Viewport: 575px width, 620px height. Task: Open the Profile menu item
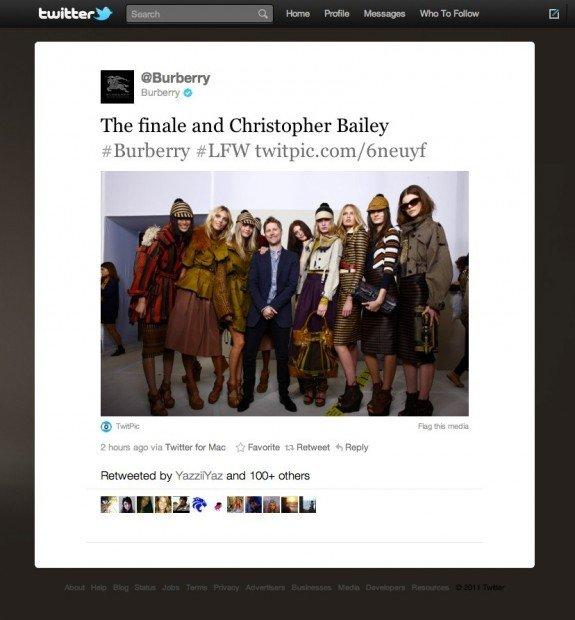click(x=337, y=14)
